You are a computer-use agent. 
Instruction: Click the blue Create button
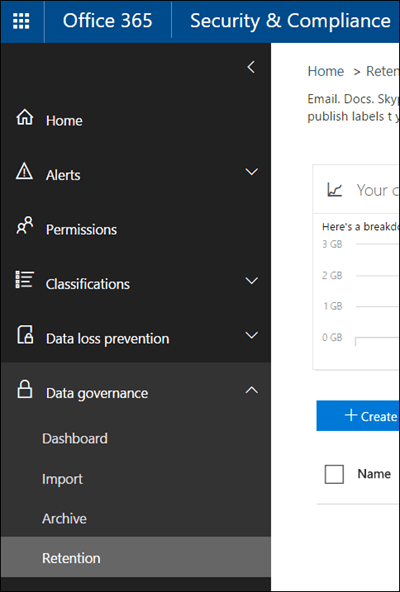click(358, 416)
